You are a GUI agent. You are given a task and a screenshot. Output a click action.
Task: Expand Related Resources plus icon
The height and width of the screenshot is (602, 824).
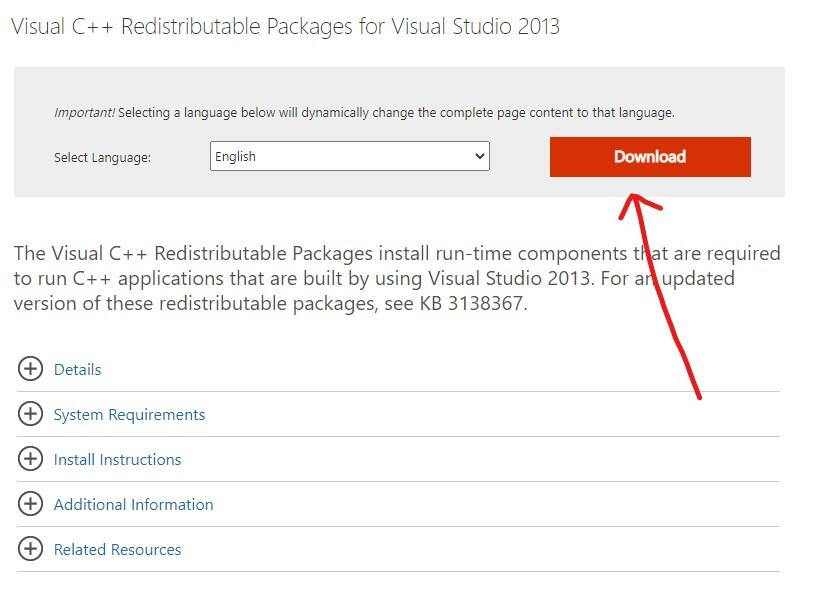[x=30, y=549]
